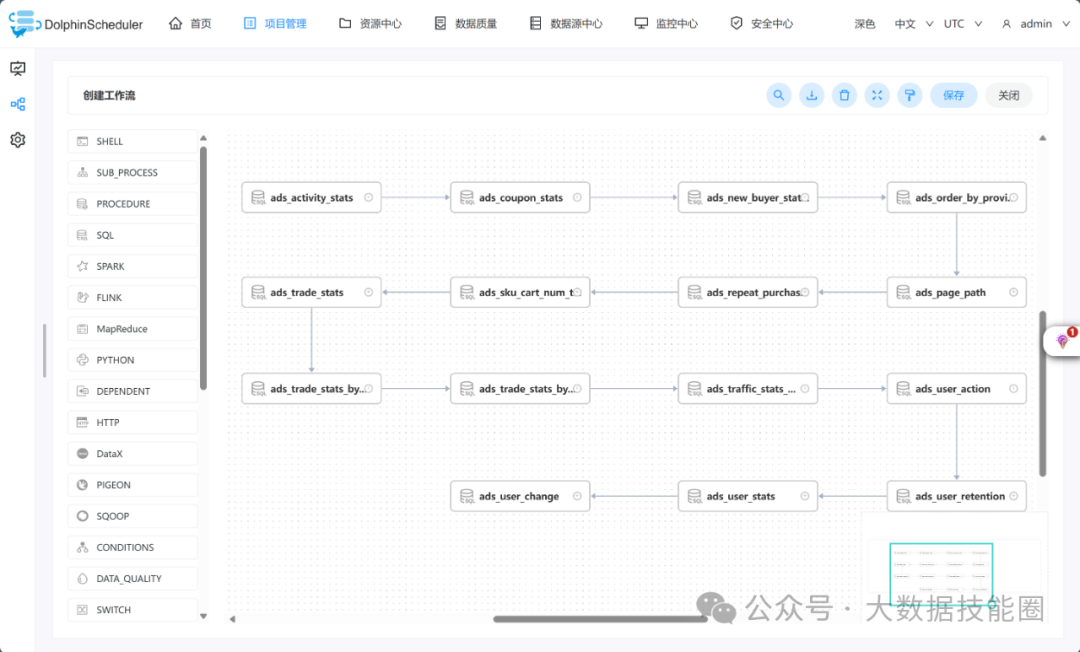Click the info icon on ads_activity_stats node
Viewport: 1080px width, 652px height.
(x=368, y=198)
